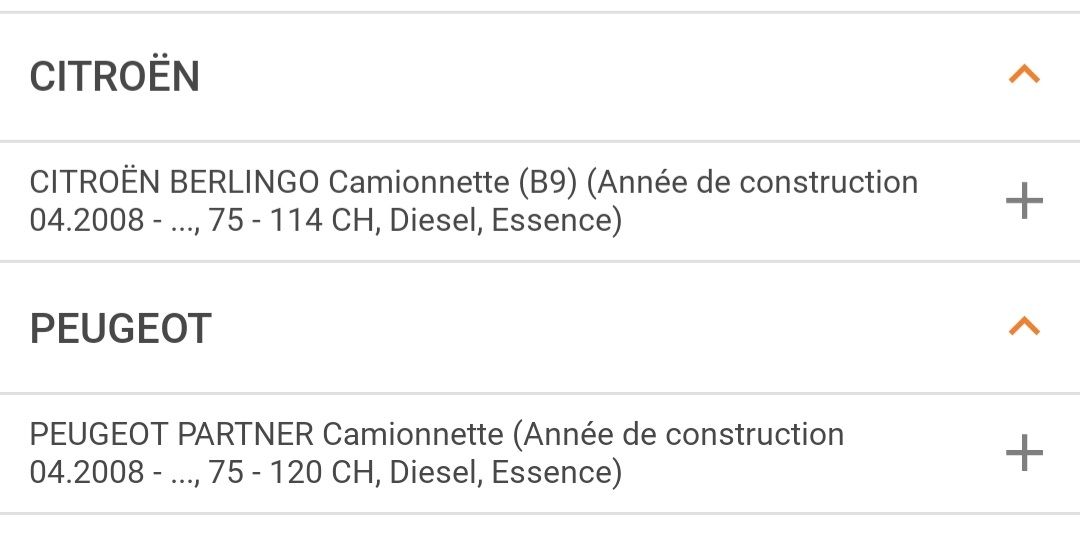Expand PEUGEOT PARTNER details with plus icon
This screenshot has height=538, width=1080.
pyautogui.click(x=1024, y=454)
